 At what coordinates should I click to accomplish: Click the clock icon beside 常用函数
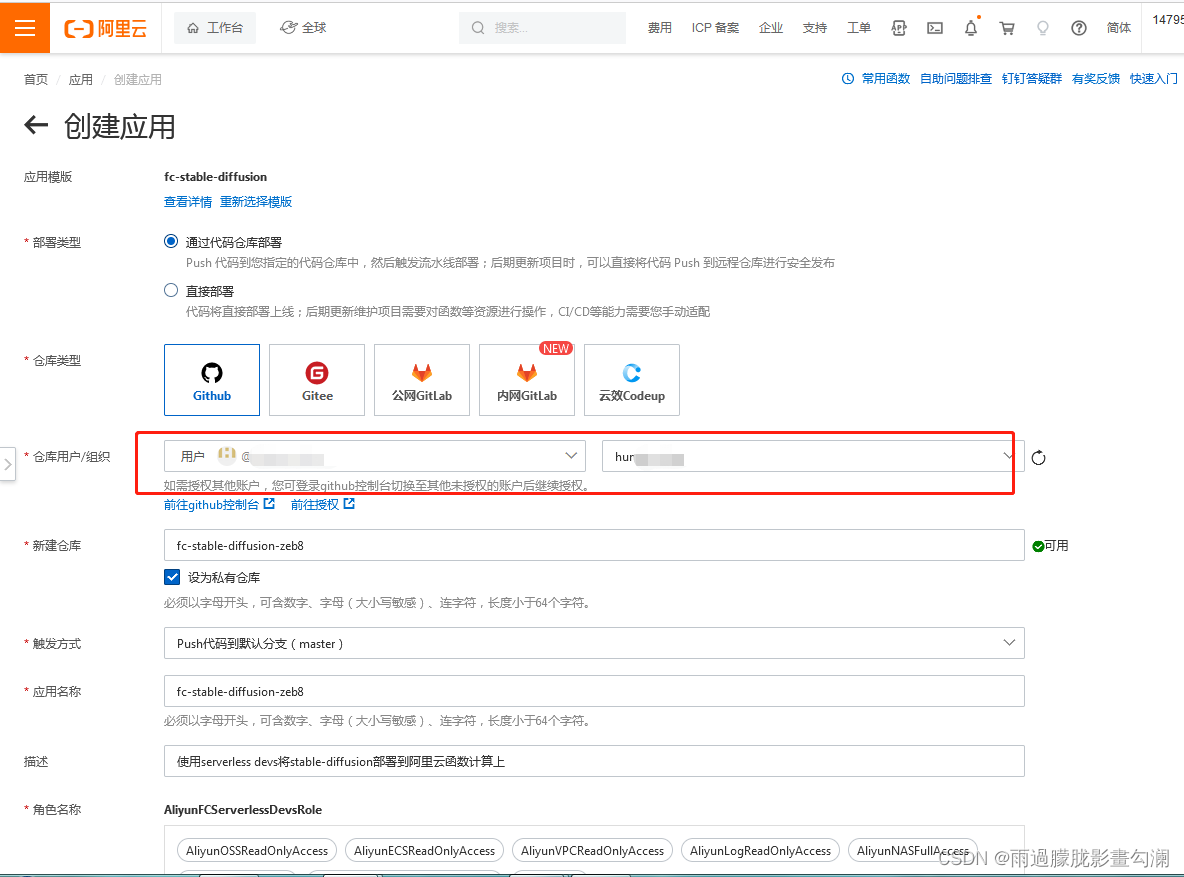pyautogui.click(x=848, y=79)
